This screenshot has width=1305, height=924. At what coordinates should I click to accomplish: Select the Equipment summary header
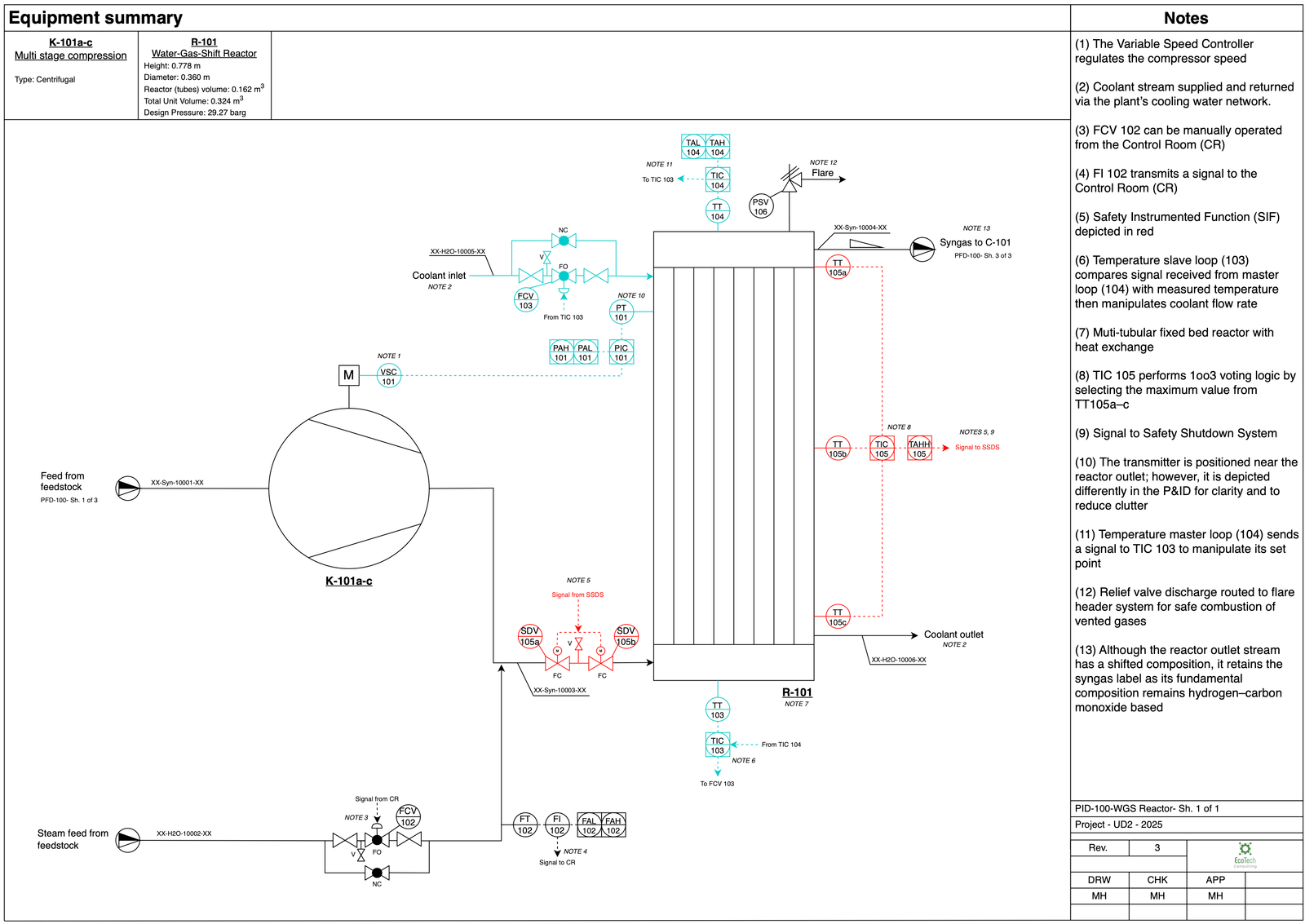[98, 17]
